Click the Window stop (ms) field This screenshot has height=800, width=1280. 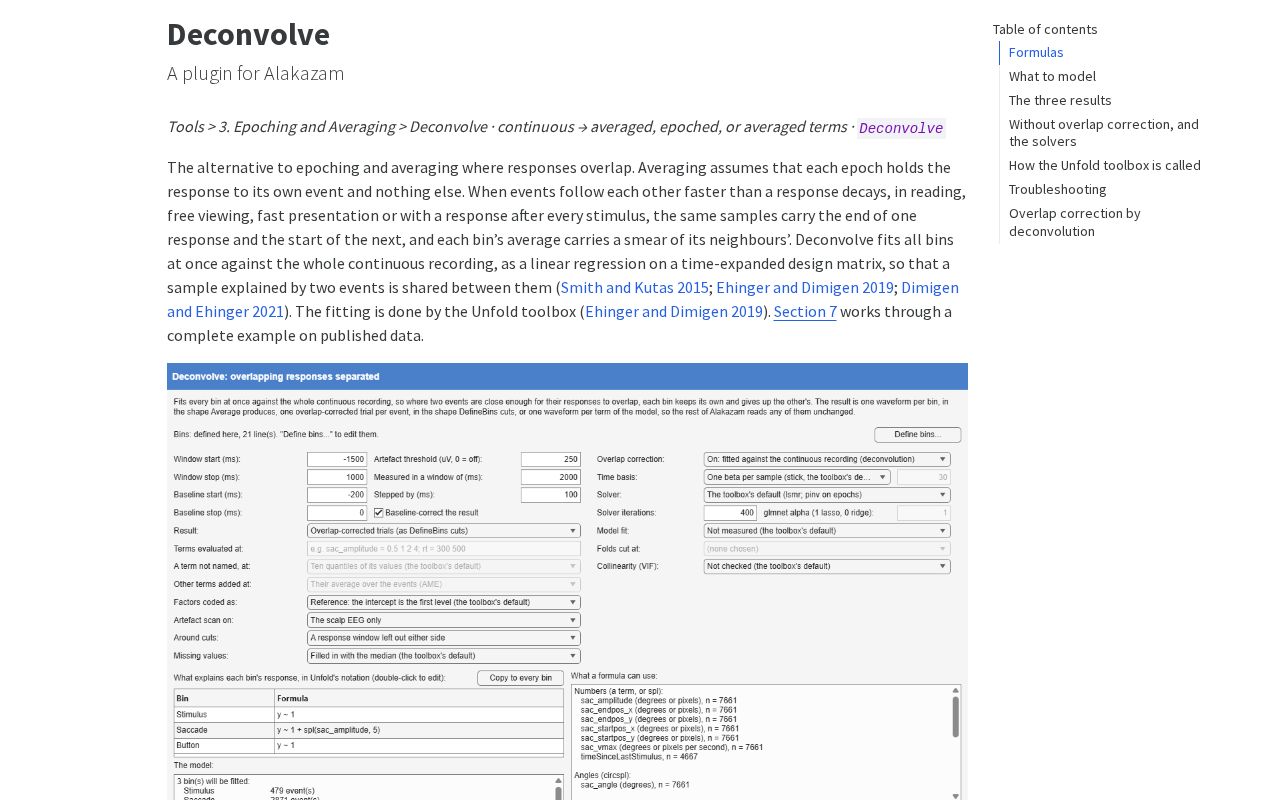(x=337, y=477)
